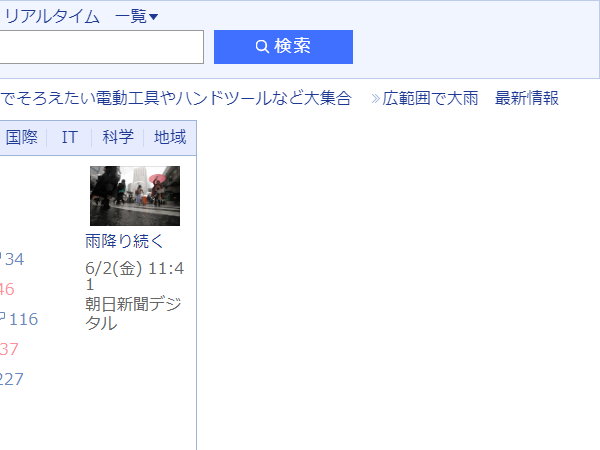The height and width of the screenshot is (450, 600).
Task: Open the 電動工具やハンドツール promo link
Action: point(176,98)
